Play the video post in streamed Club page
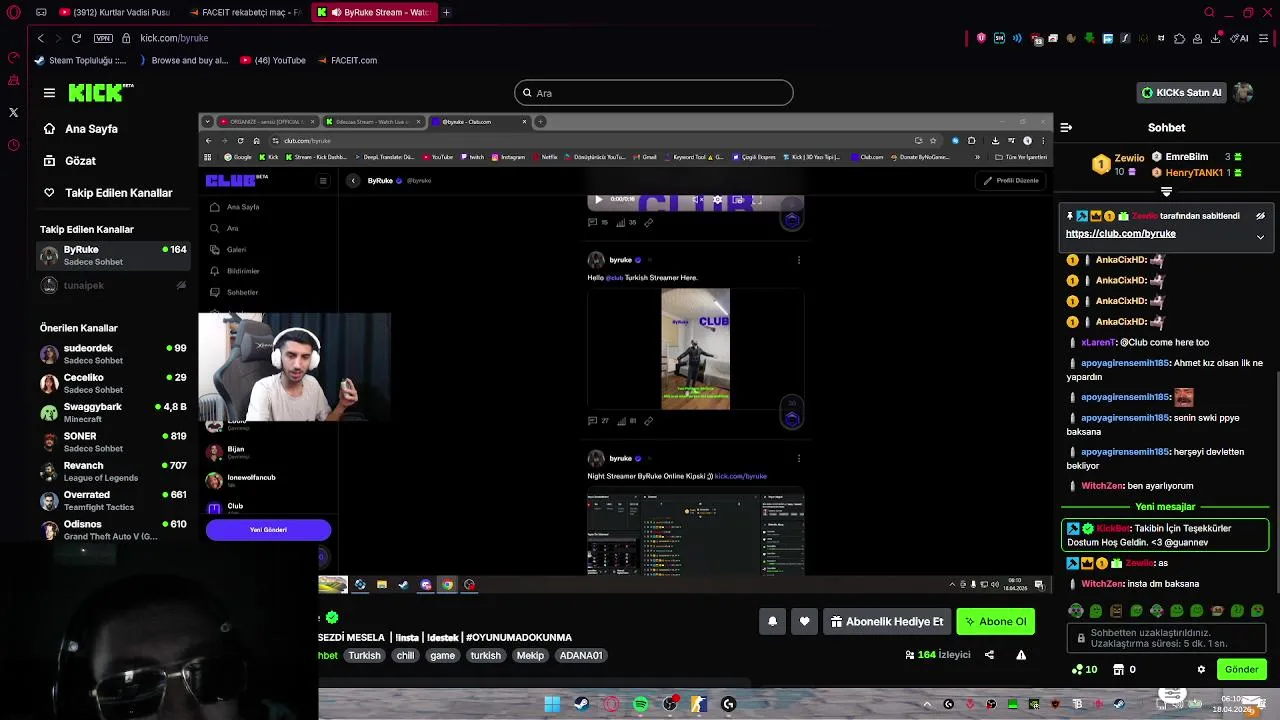 598,199
